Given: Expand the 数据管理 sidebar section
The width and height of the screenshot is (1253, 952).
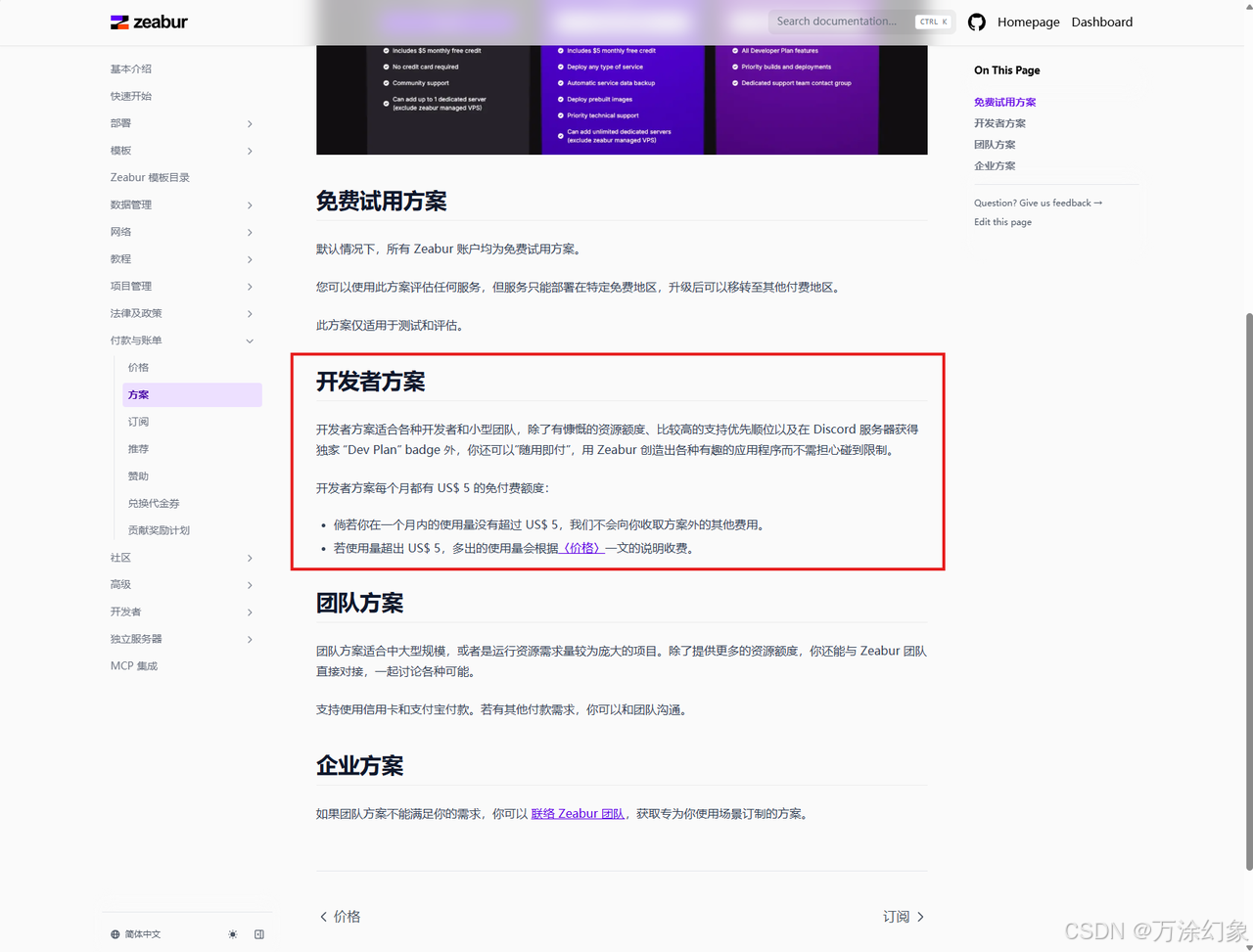Looking at the screenshot, I should (182, 204).
